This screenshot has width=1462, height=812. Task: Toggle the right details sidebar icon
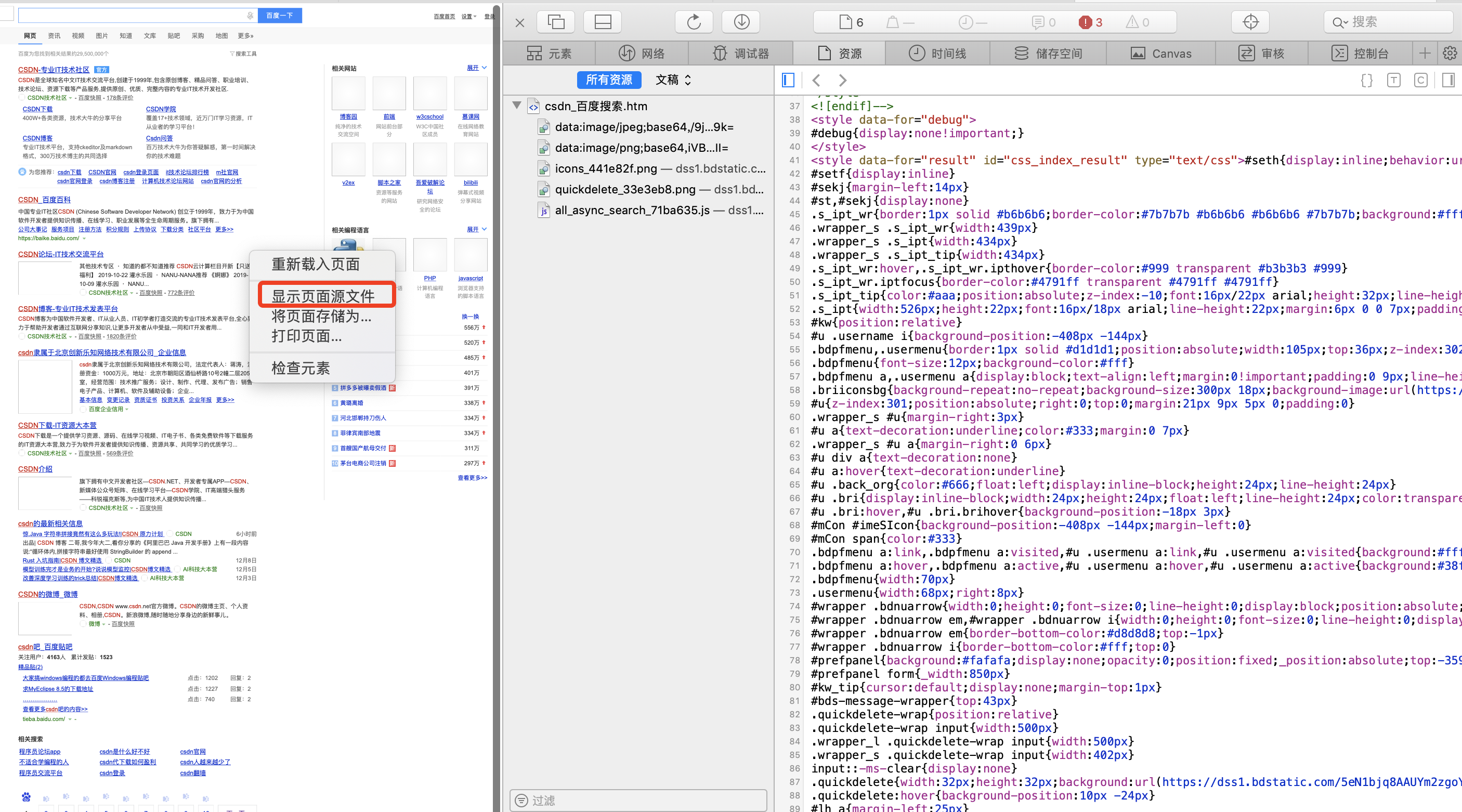tap(1448, 80)
